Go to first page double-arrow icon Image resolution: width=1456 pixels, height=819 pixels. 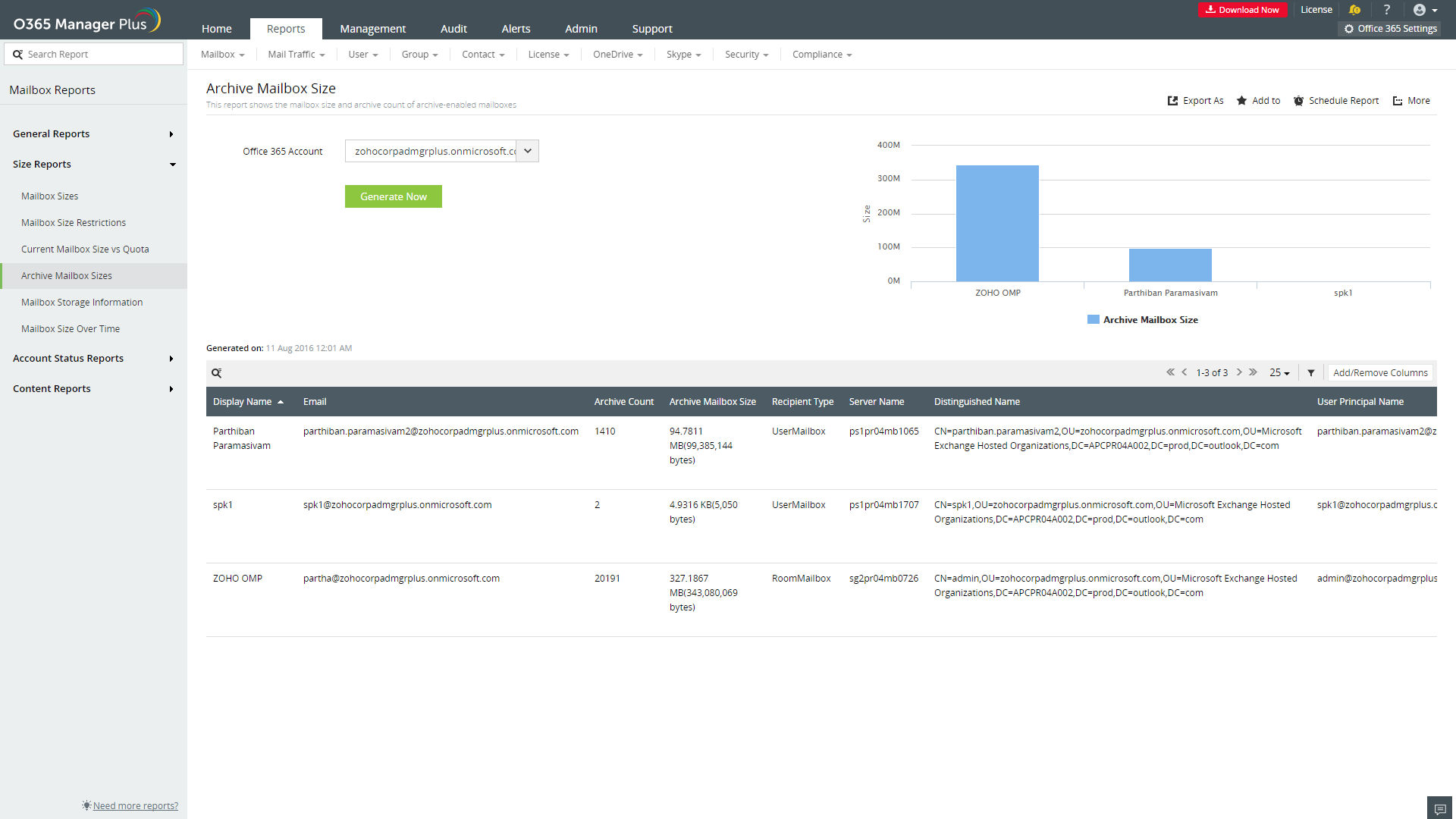click(x=1170, y=372)
